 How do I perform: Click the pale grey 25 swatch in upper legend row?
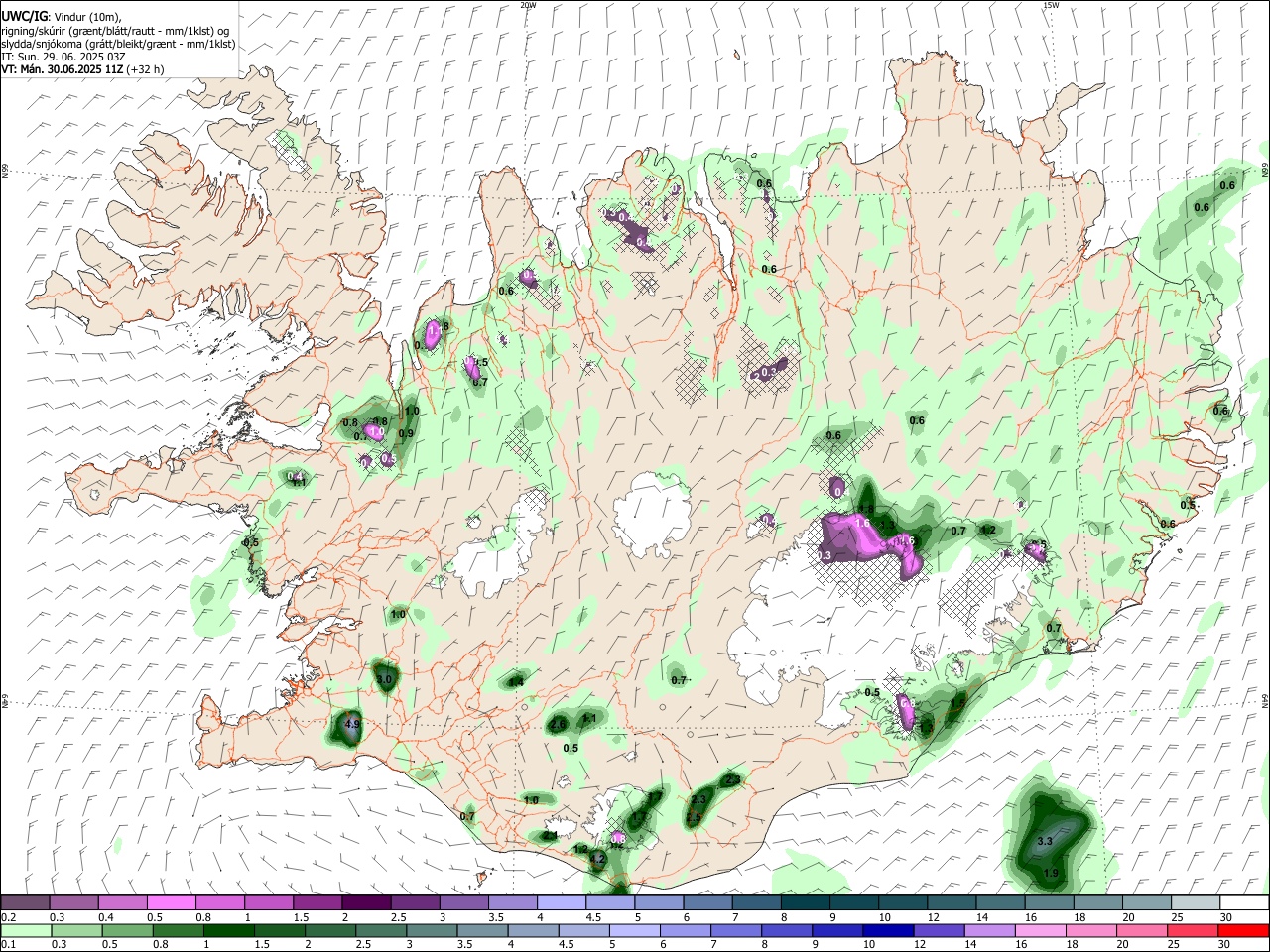pos(1195,903)
